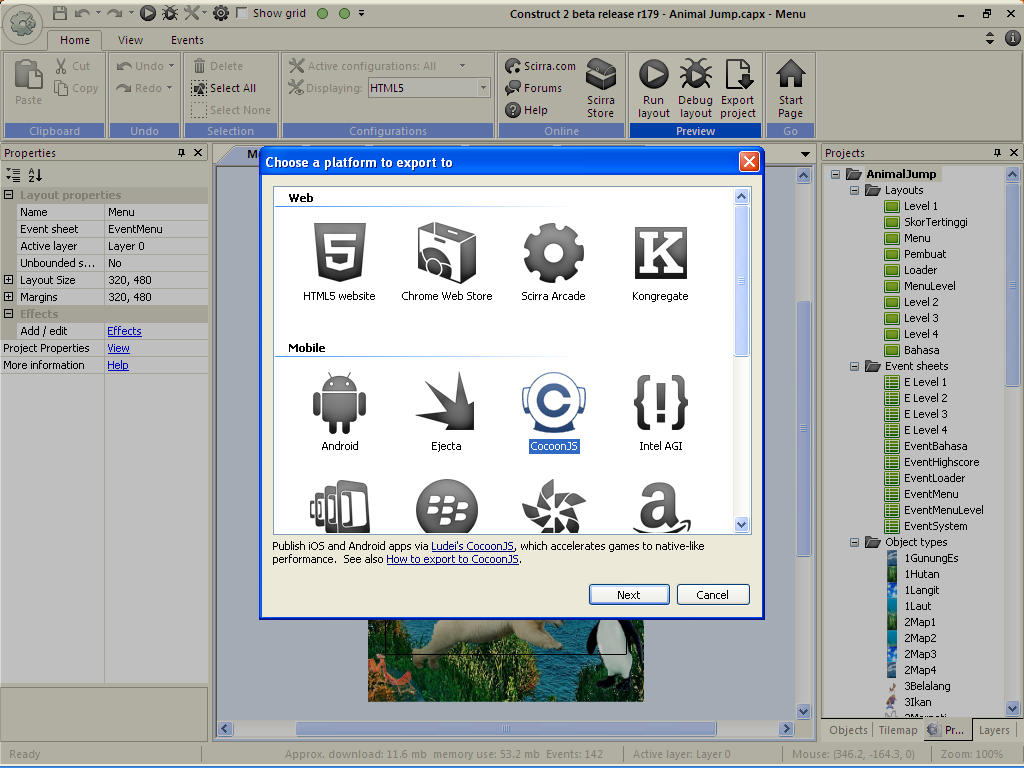The width and height of the screenshot is (1024, 768).
Task: Click the Effects link in properties
Action: 124,331
